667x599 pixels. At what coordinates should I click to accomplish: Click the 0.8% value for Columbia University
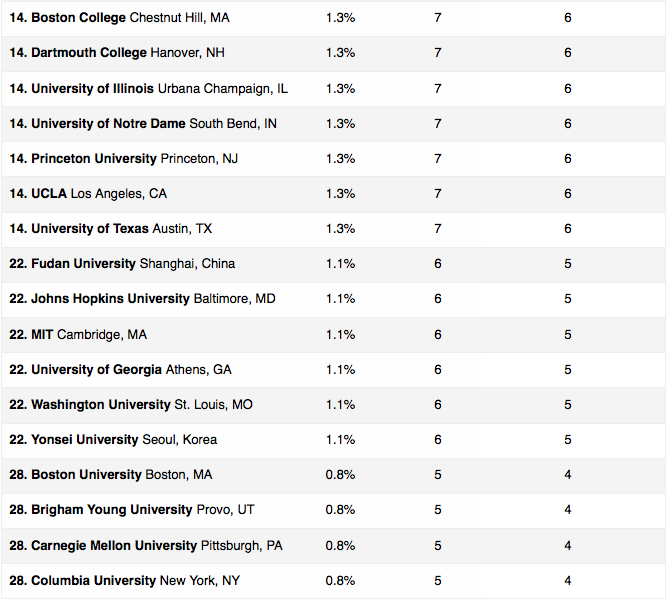pos(340,580)
